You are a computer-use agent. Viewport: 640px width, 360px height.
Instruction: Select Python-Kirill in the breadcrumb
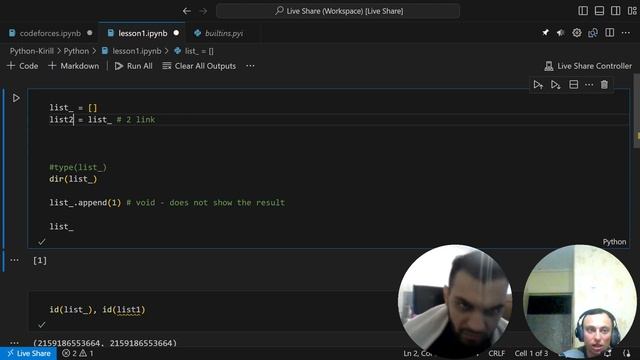(31, 51)
